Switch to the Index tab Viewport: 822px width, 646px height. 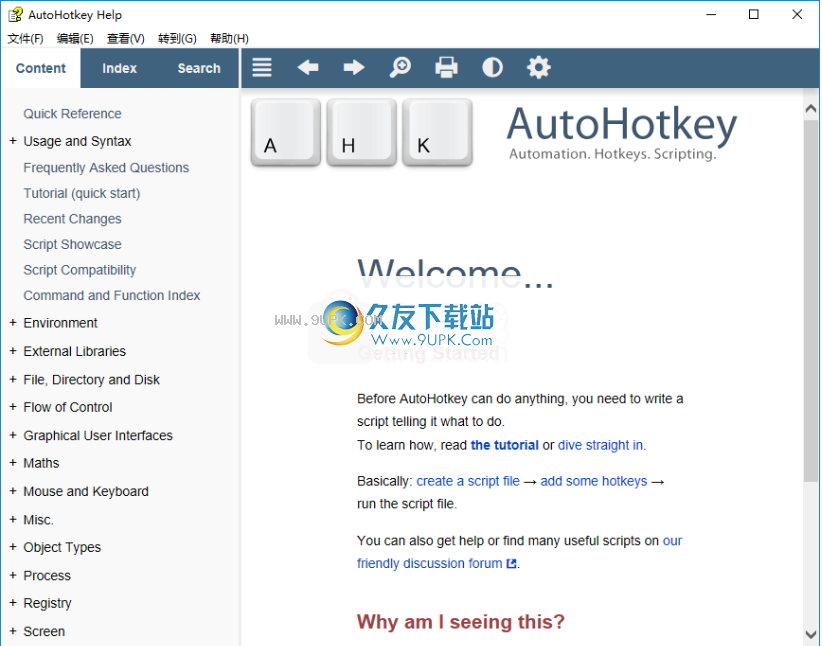tap(120, 68)
